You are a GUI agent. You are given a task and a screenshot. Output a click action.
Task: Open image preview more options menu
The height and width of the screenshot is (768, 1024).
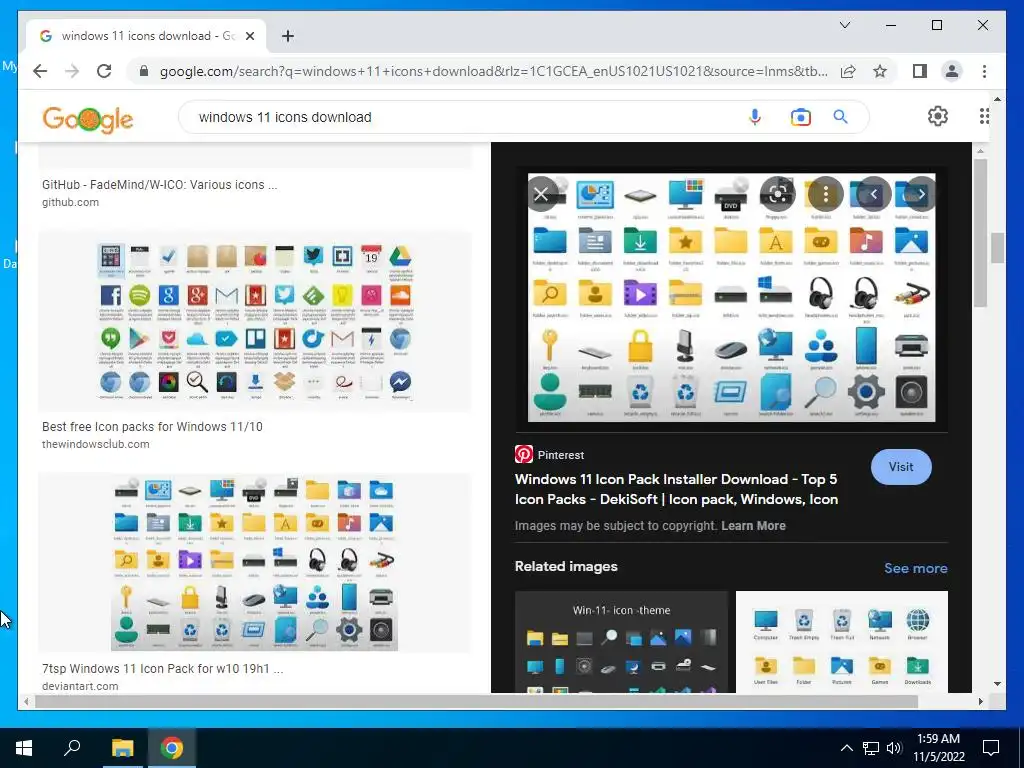[x=825, y=194]
